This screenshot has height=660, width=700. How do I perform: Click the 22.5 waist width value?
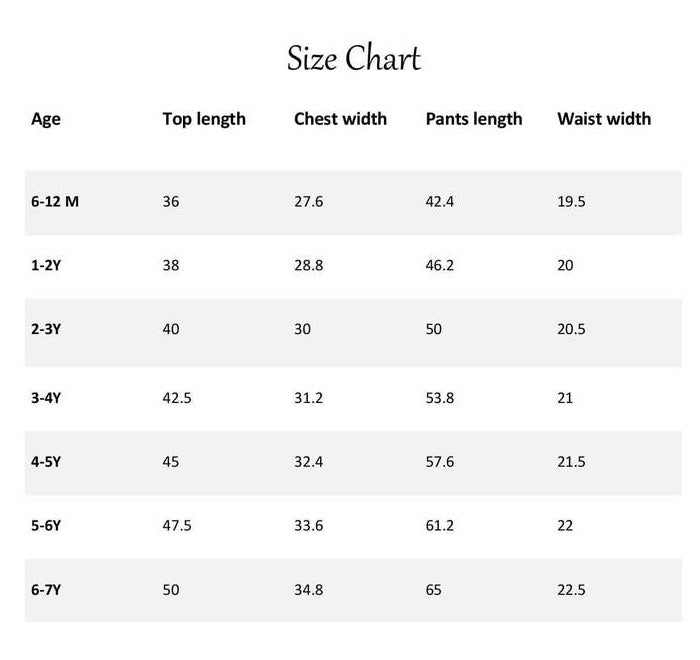click(x=571, y=589)
